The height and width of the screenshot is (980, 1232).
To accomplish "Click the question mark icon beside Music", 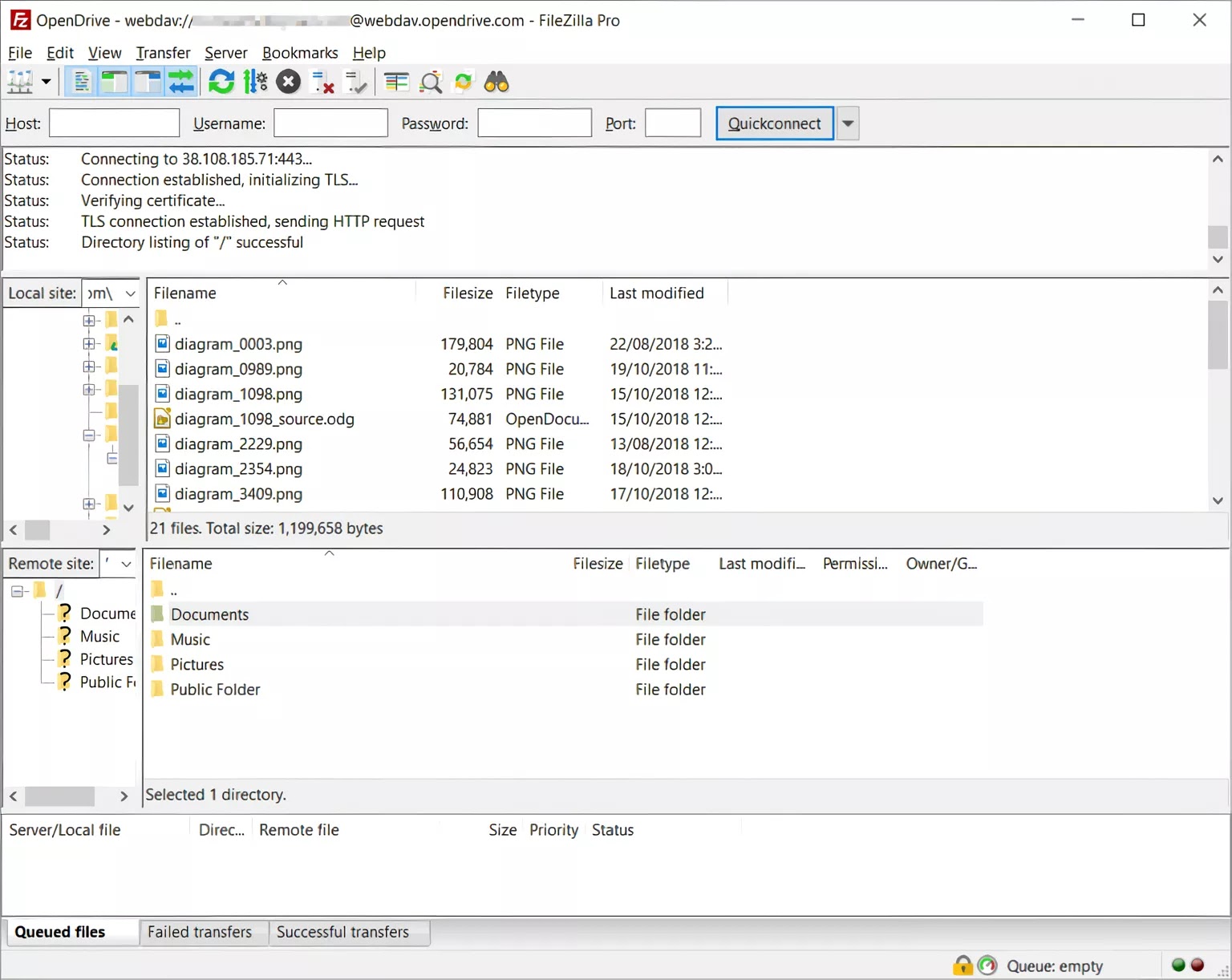I will (x=65, y=636).
